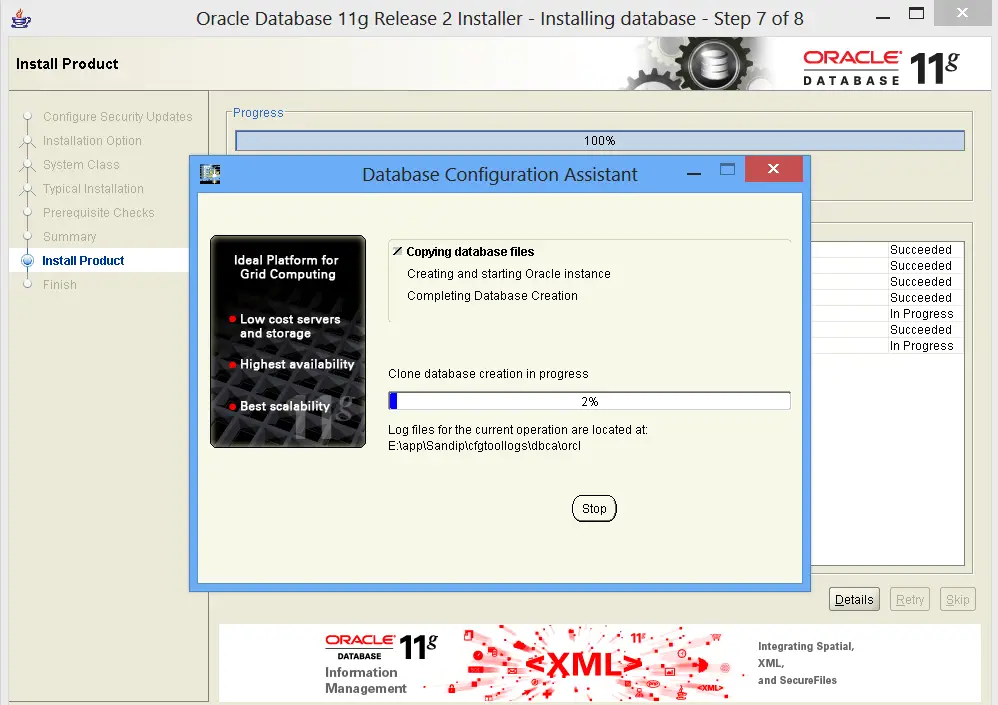
Task: Select the Install Product step in sidebar
Action: [83, 261]
